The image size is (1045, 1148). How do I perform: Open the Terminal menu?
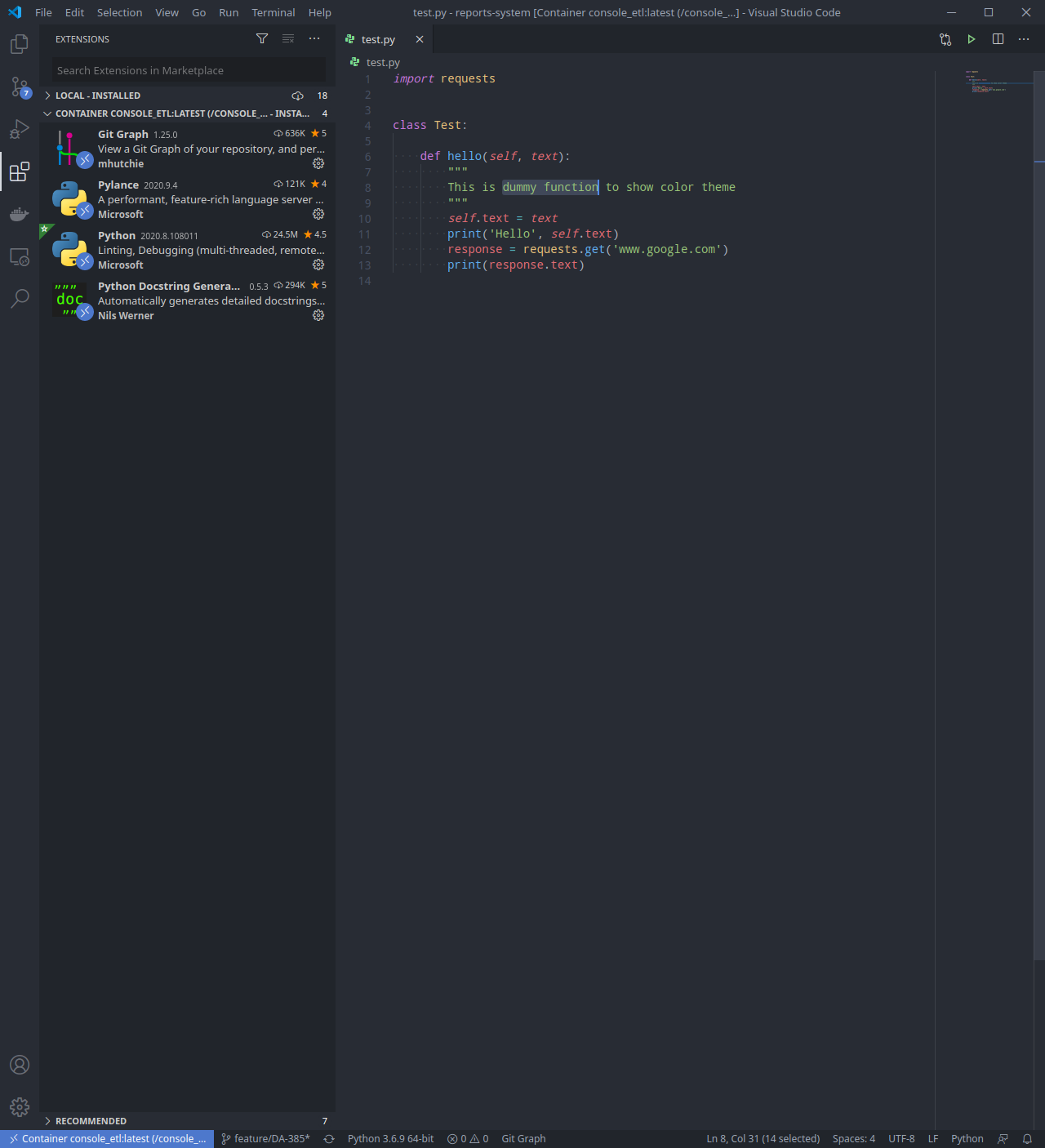click(273, 12)
